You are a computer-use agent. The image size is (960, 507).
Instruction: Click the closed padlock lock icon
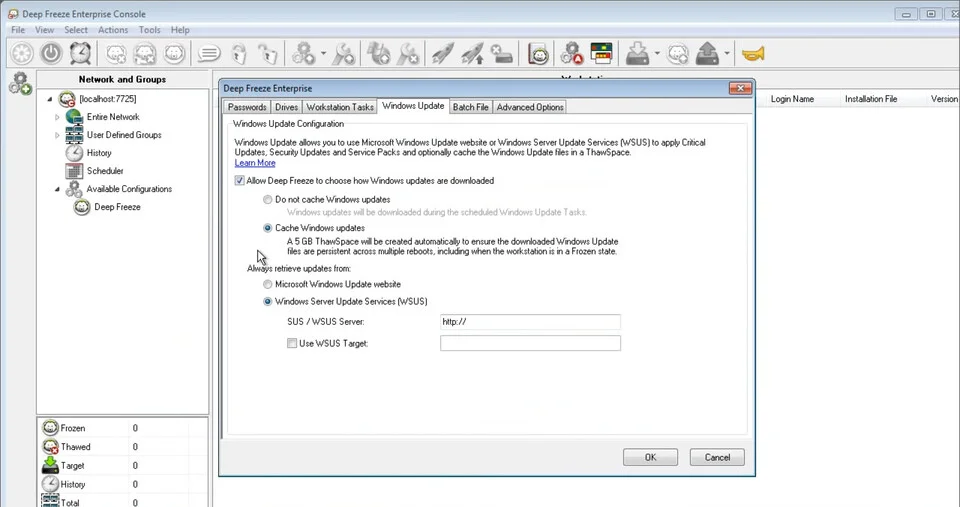[239, 54]
